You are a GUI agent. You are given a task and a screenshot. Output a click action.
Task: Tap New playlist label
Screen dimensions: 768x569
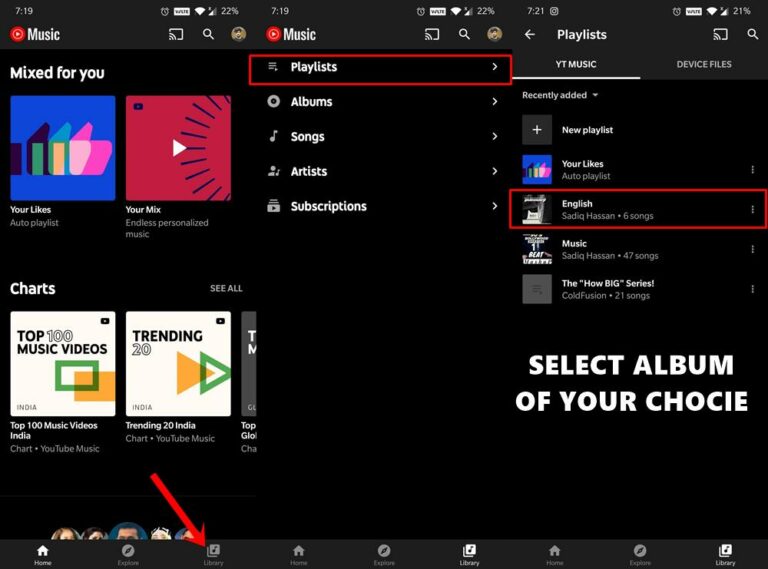pyautogui.click(x=587, y=130)
